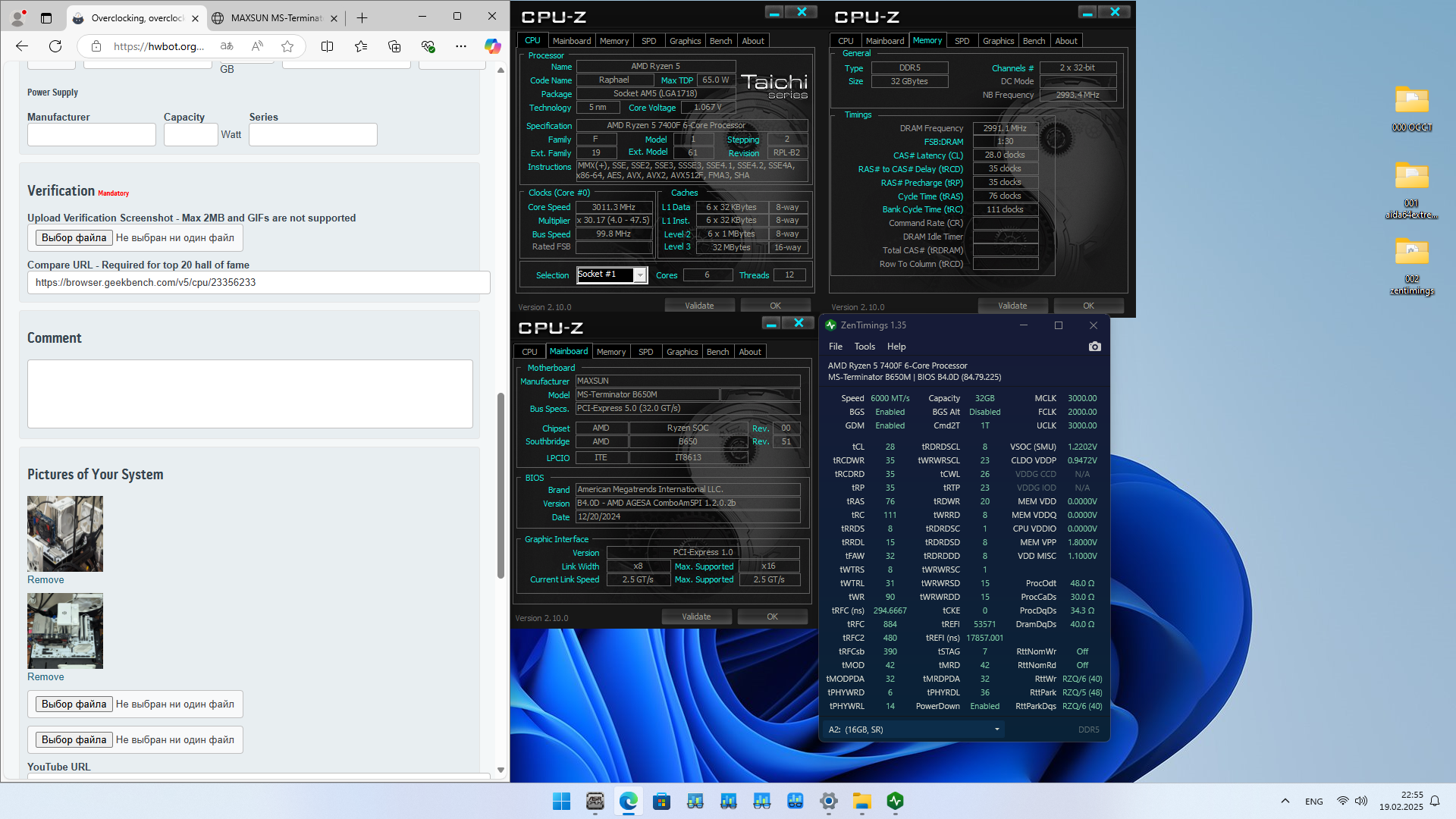Open ZenTimings green icon on taskbar

click(896, 801)
